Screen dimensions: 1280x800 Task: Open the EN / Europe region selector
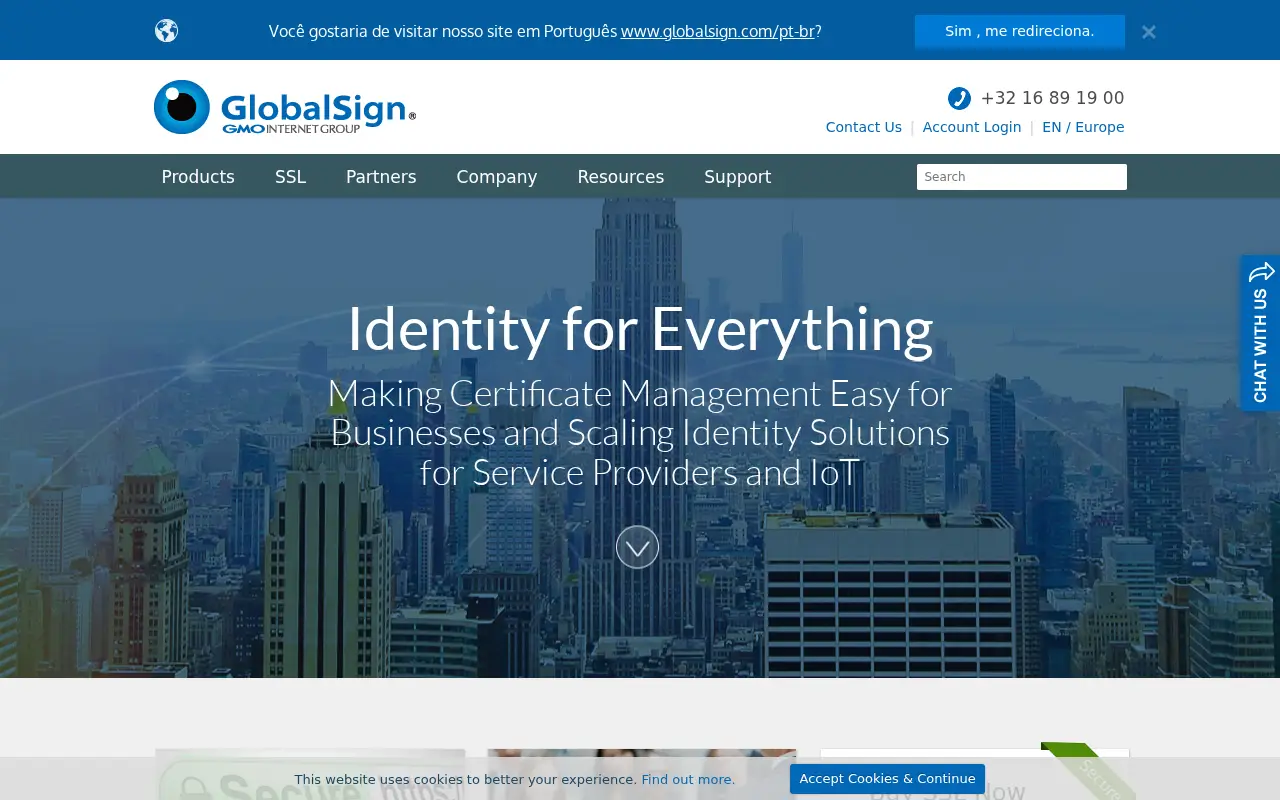point(1083,127)
